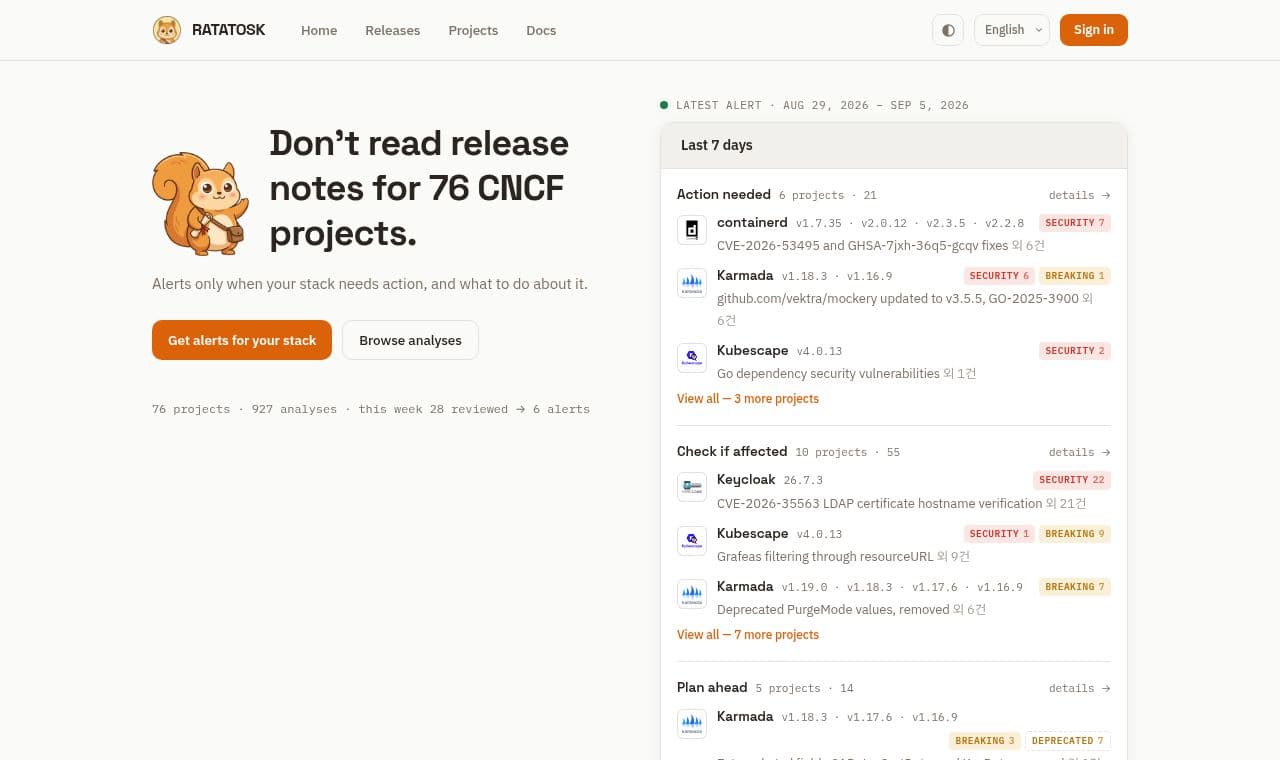Expand View all 7 more projects

point(748,634)
